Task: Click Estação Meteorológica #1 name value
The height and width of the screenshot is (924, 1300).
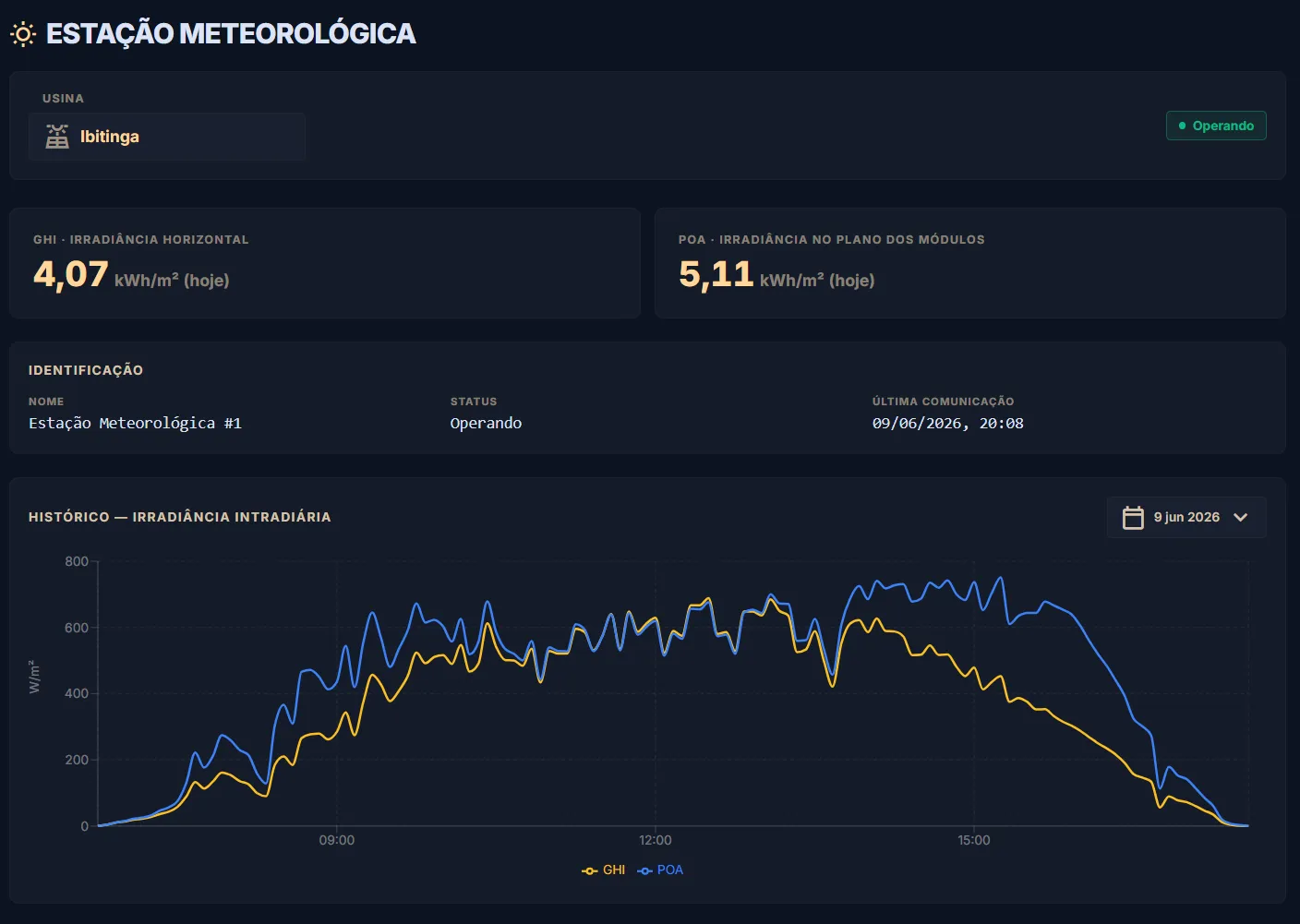Action: (135, 423)
